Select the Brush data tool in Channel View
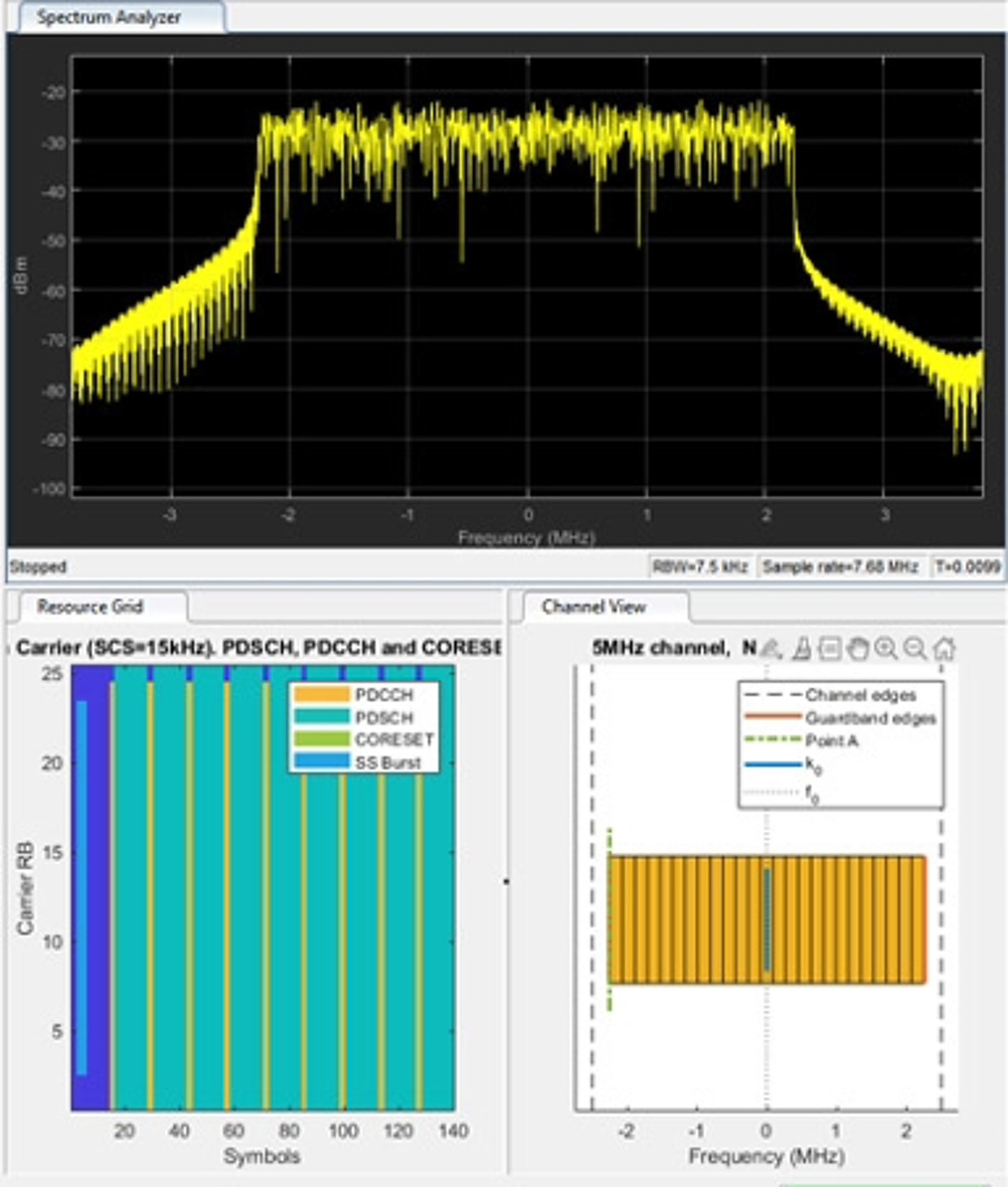 [801, 649]
